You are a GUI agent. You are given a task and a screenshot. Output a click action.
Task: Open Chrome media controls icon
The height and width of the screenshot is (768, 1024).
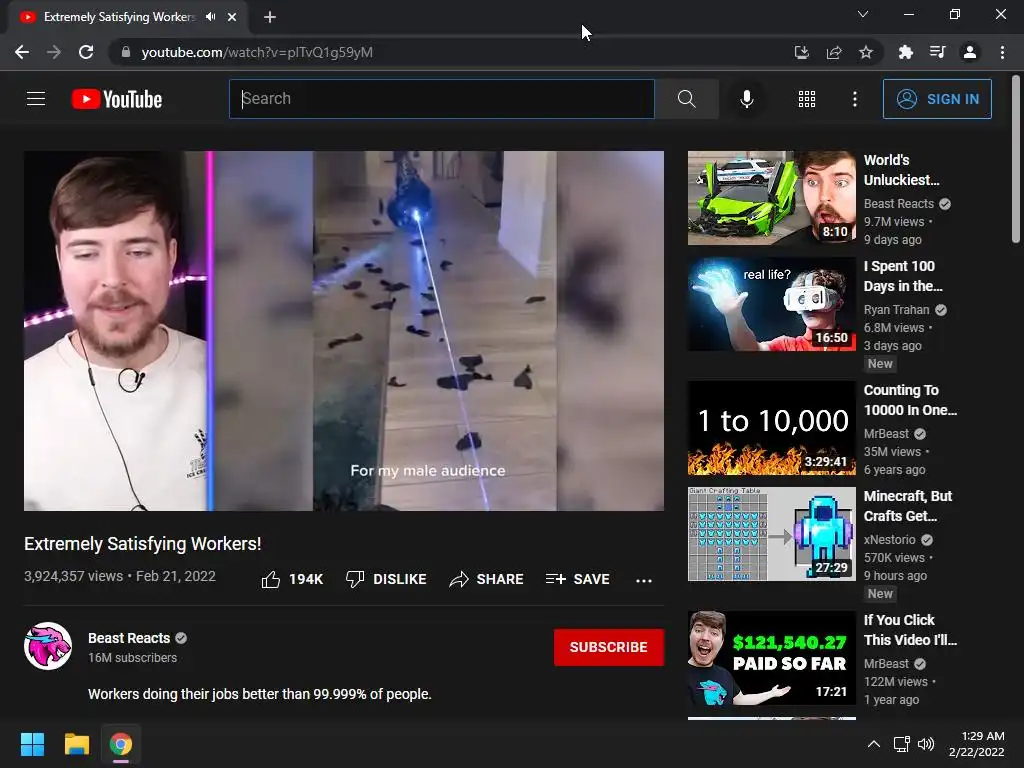coord(937,52)
